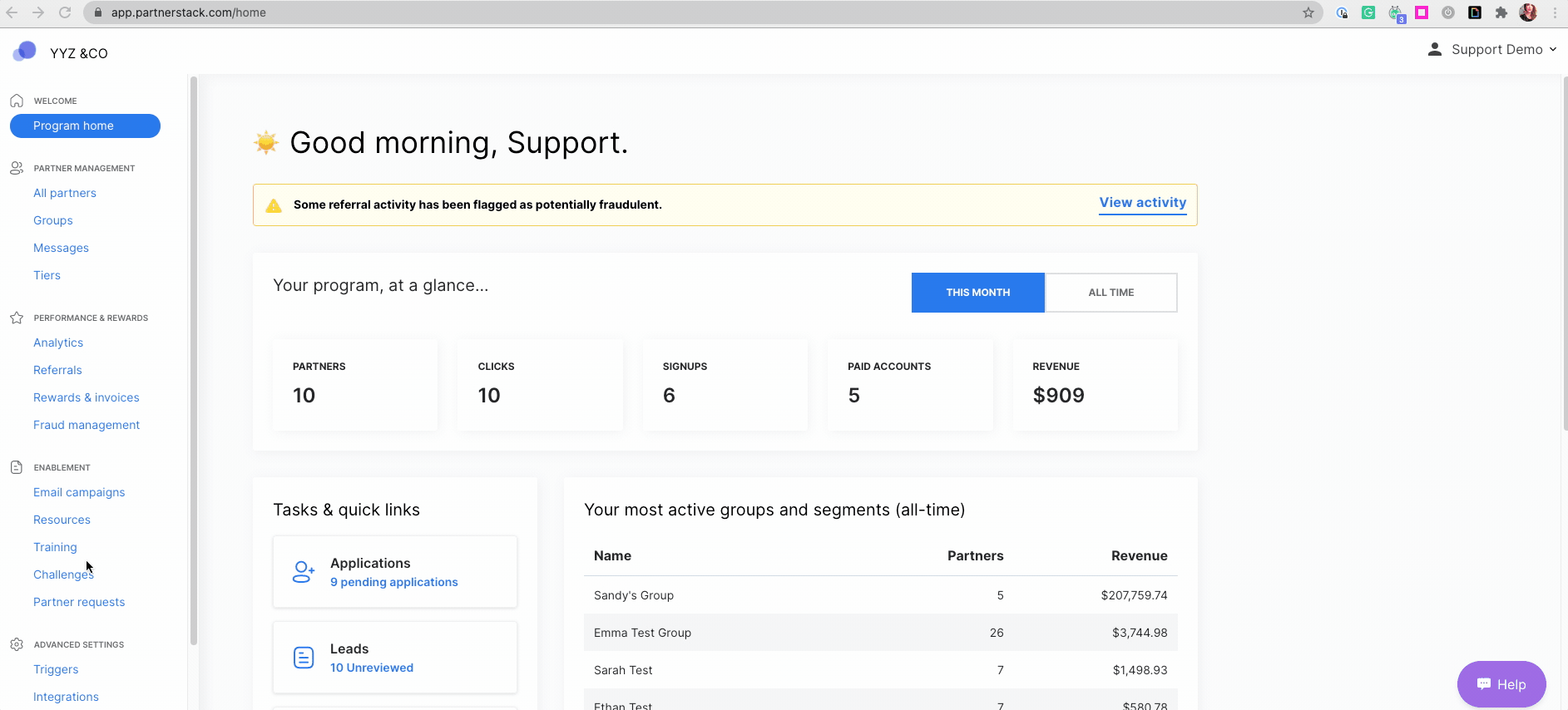Image resolution: width=1568 pixels, height=710 pixels.
Task: Click the browser back arrow
Action: click(12, 12)
